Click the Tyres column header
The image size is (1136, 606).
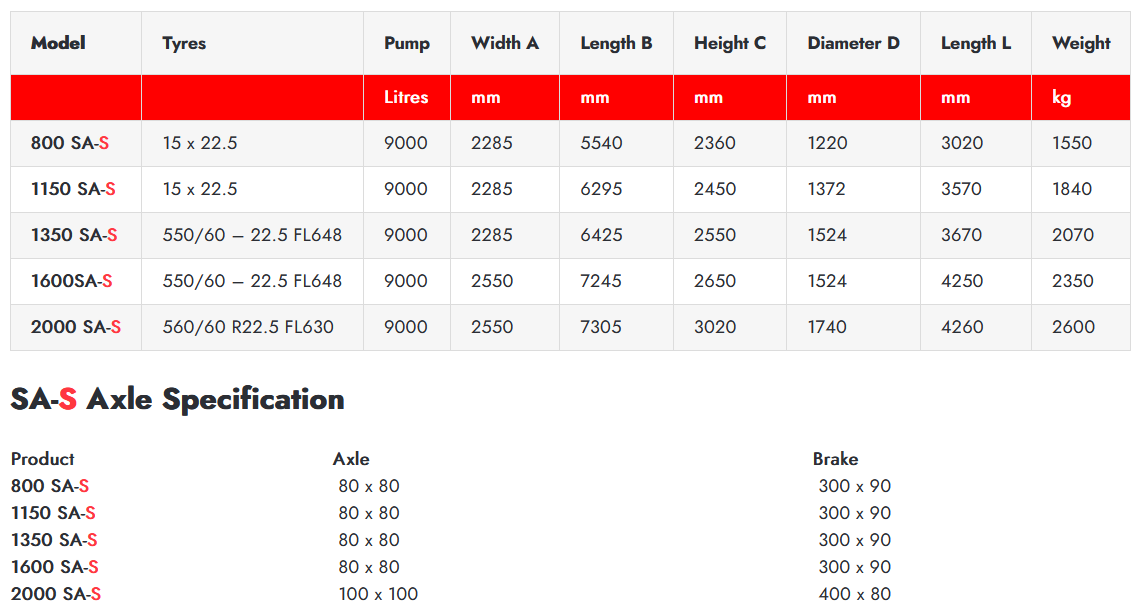coord(184,43)
